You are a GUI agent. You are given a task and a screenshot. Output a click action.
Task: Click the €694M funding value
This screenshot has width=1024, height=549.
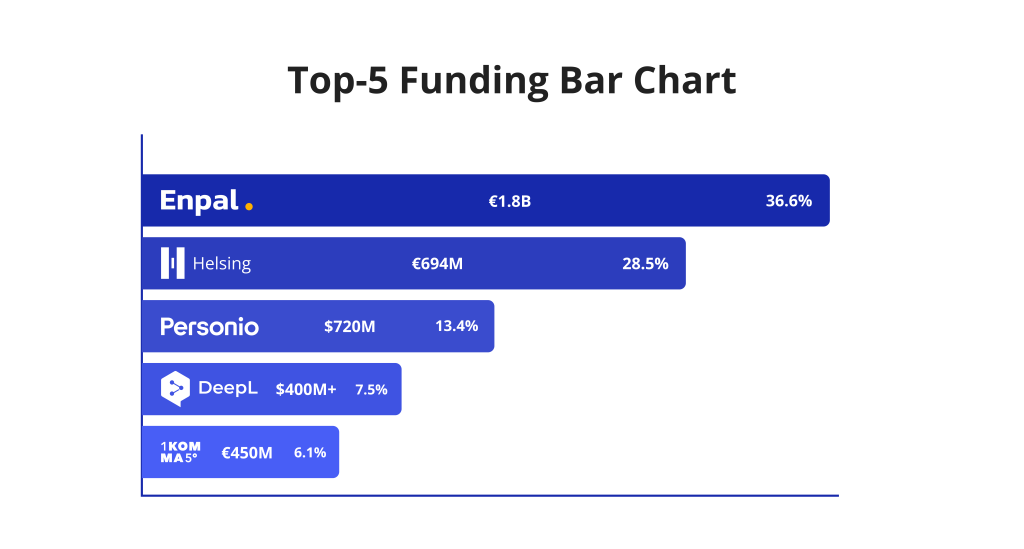(x=437, y=264)
